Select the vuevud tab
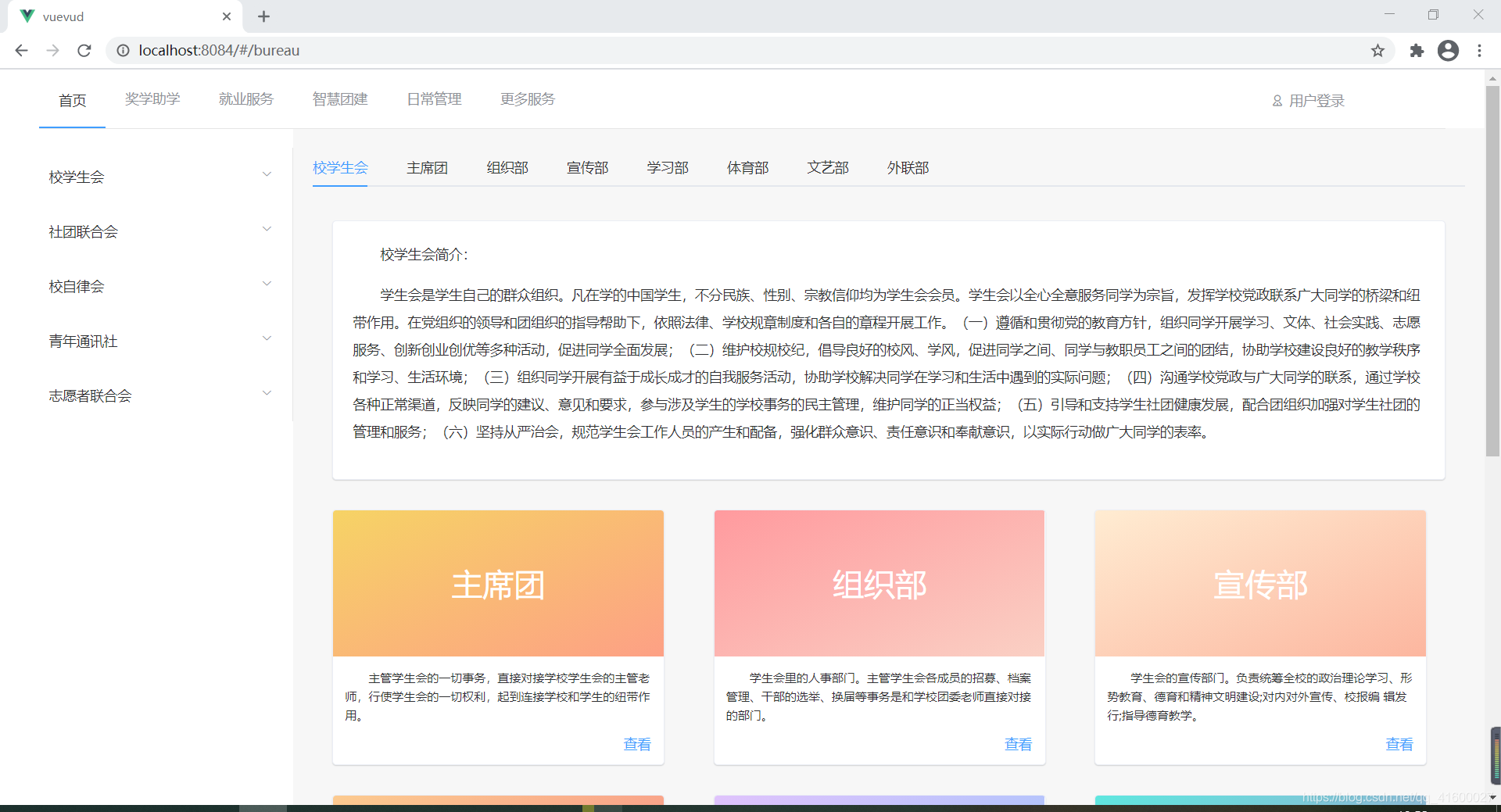 125,16
